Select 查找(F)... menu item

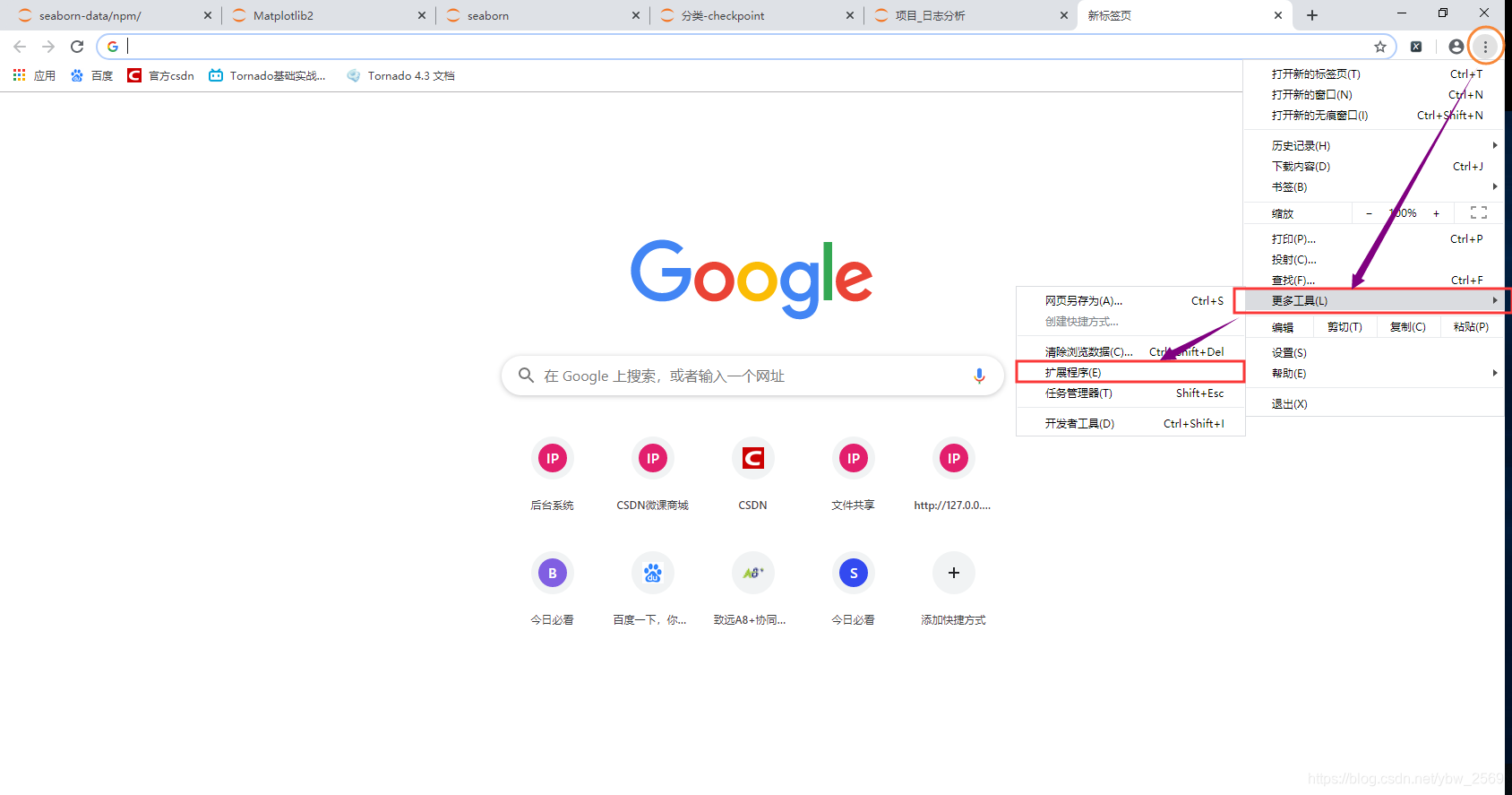click(x=1374, y=280)
